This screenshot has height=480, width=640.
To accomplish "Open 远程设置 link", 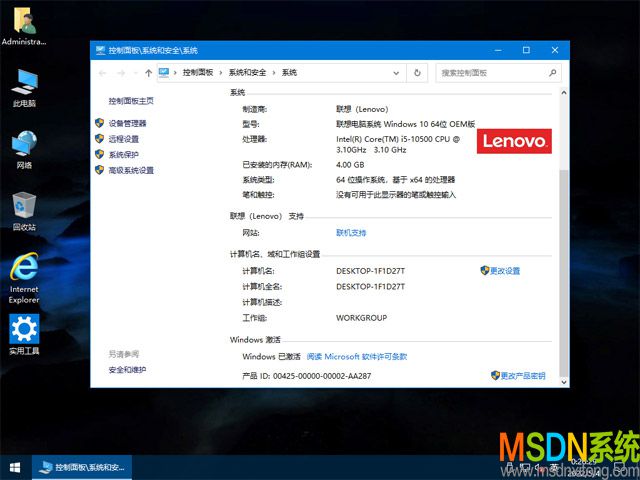I will point(124,139).
